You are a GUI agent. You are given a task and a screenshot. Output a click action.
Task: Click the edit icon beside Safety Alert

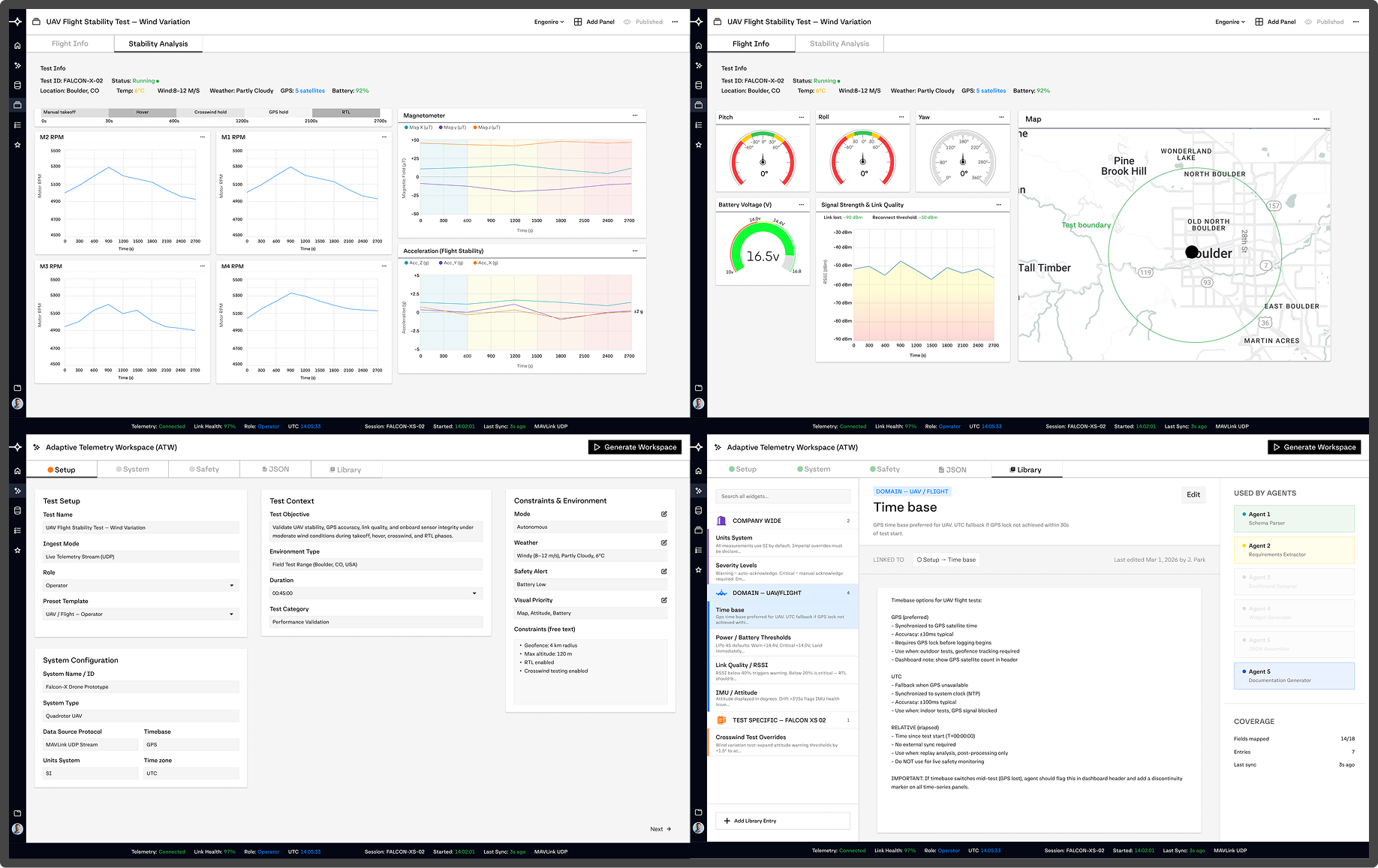[664, 572]
